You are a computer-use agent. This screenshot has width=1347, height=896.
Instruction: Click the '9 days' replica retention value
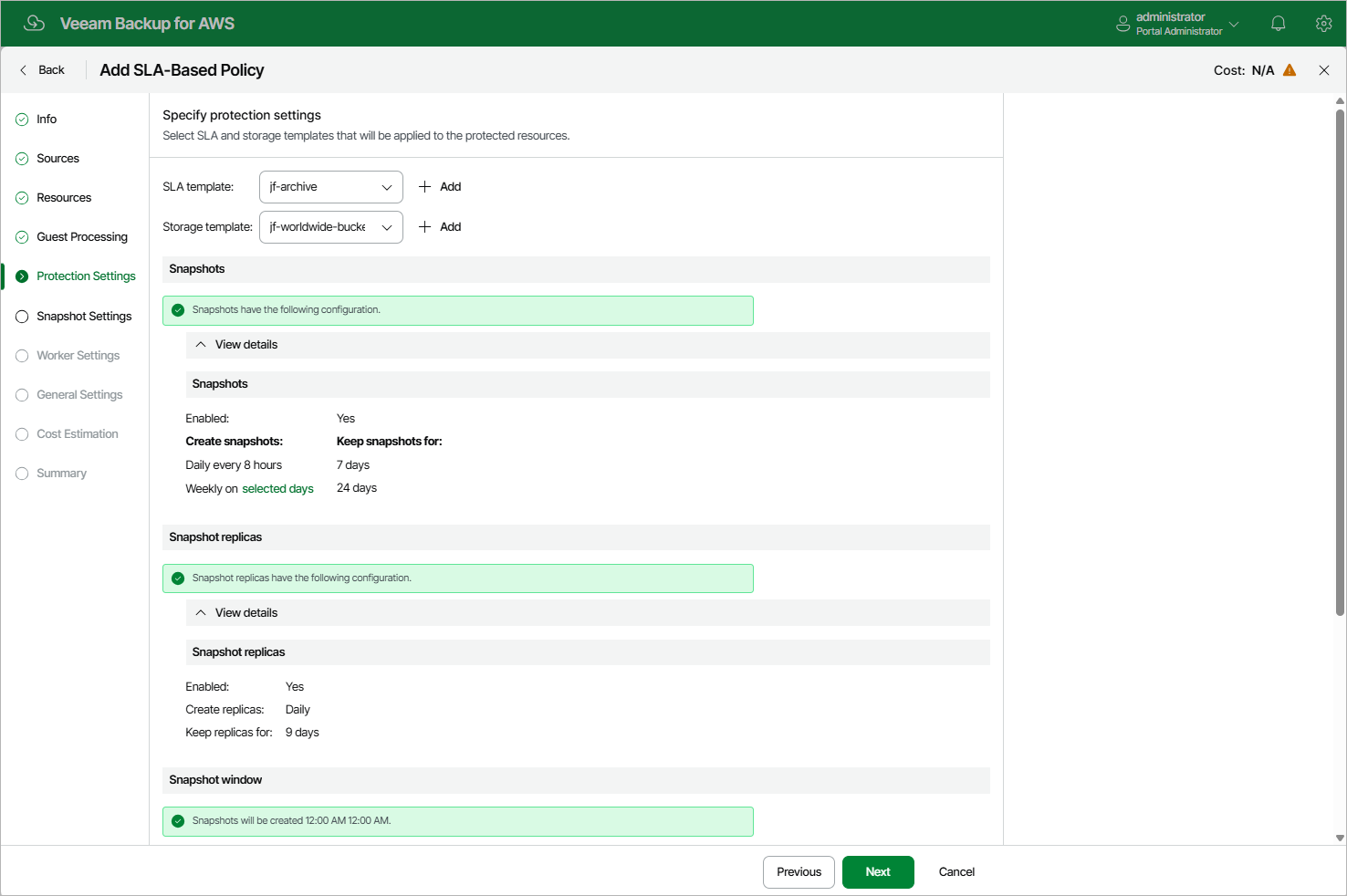pyautogui.click(x=302, y=733)
